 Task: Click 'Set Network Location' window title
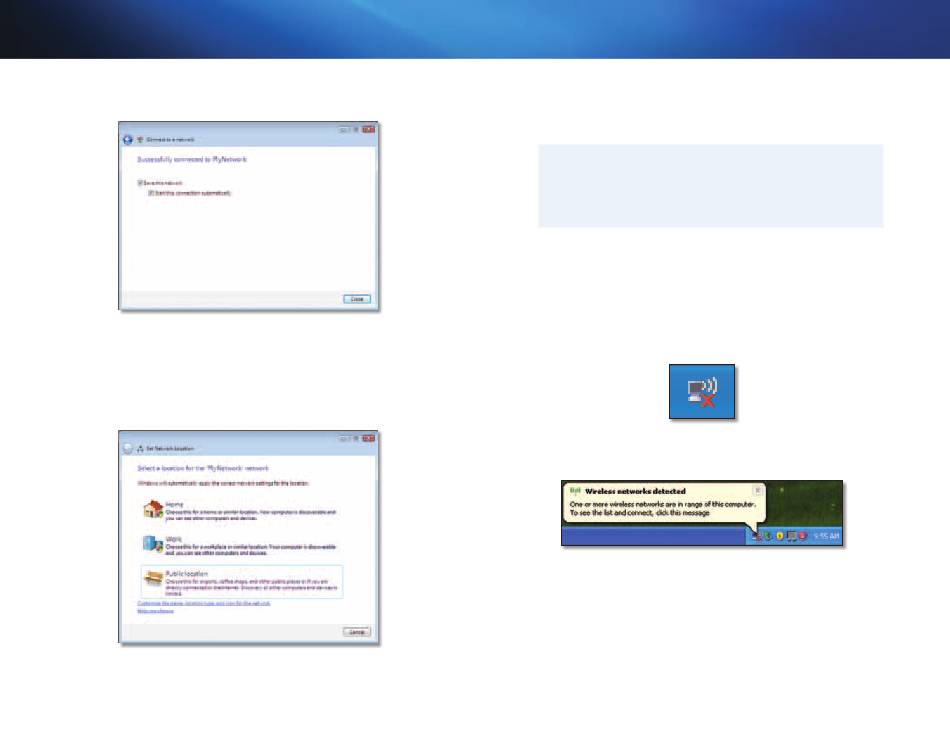[170, 449]
